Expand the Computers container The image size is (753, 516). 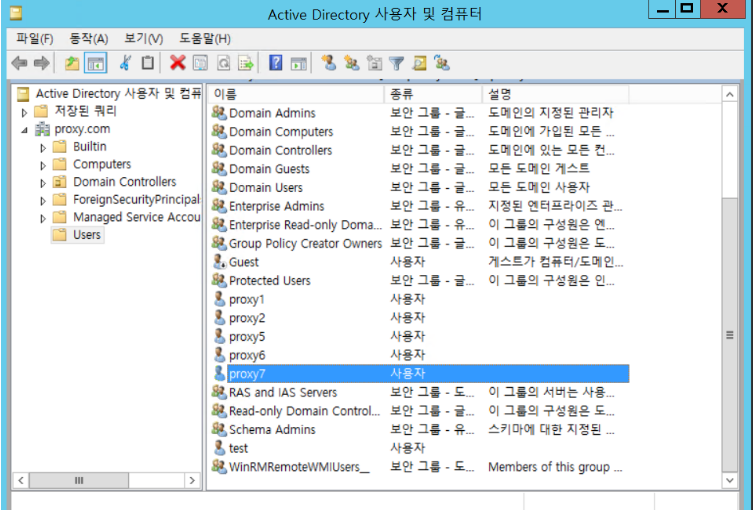point(43,166)
